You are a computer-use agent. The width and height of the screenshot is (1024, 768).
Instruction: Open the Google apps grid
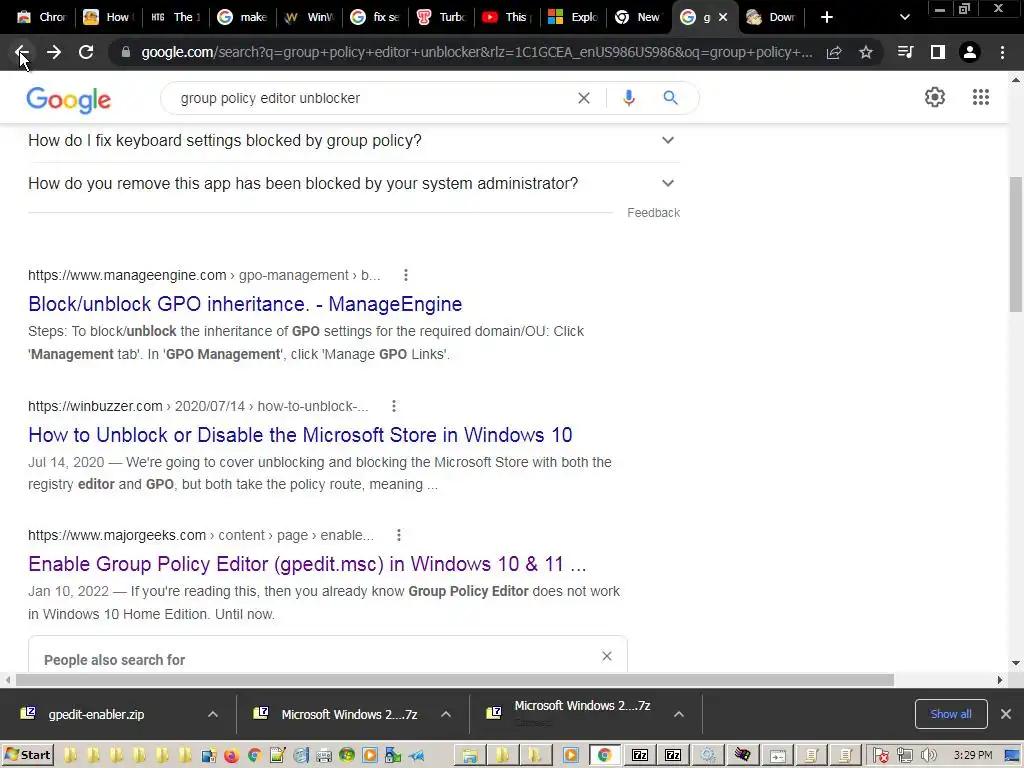(x=980, y=97)
